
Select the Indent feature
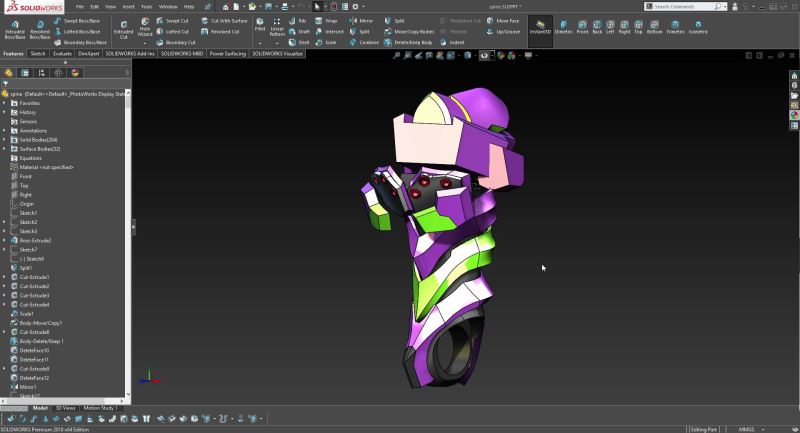pos(452,42)
